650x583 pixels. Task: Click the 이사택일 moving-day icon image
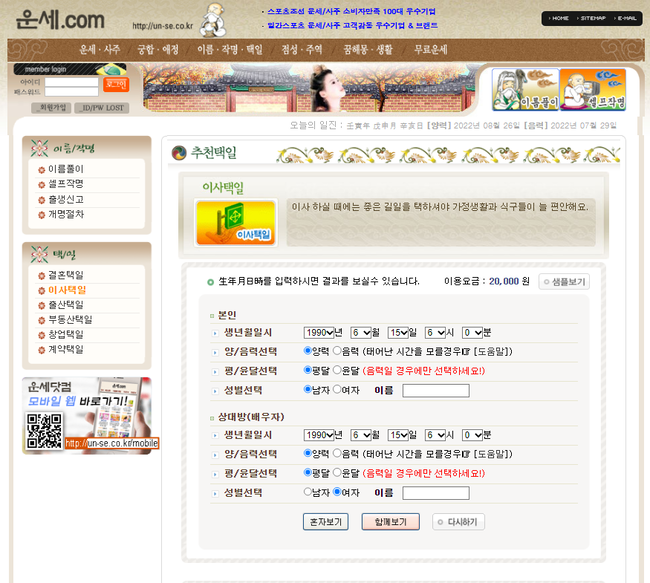235,222
